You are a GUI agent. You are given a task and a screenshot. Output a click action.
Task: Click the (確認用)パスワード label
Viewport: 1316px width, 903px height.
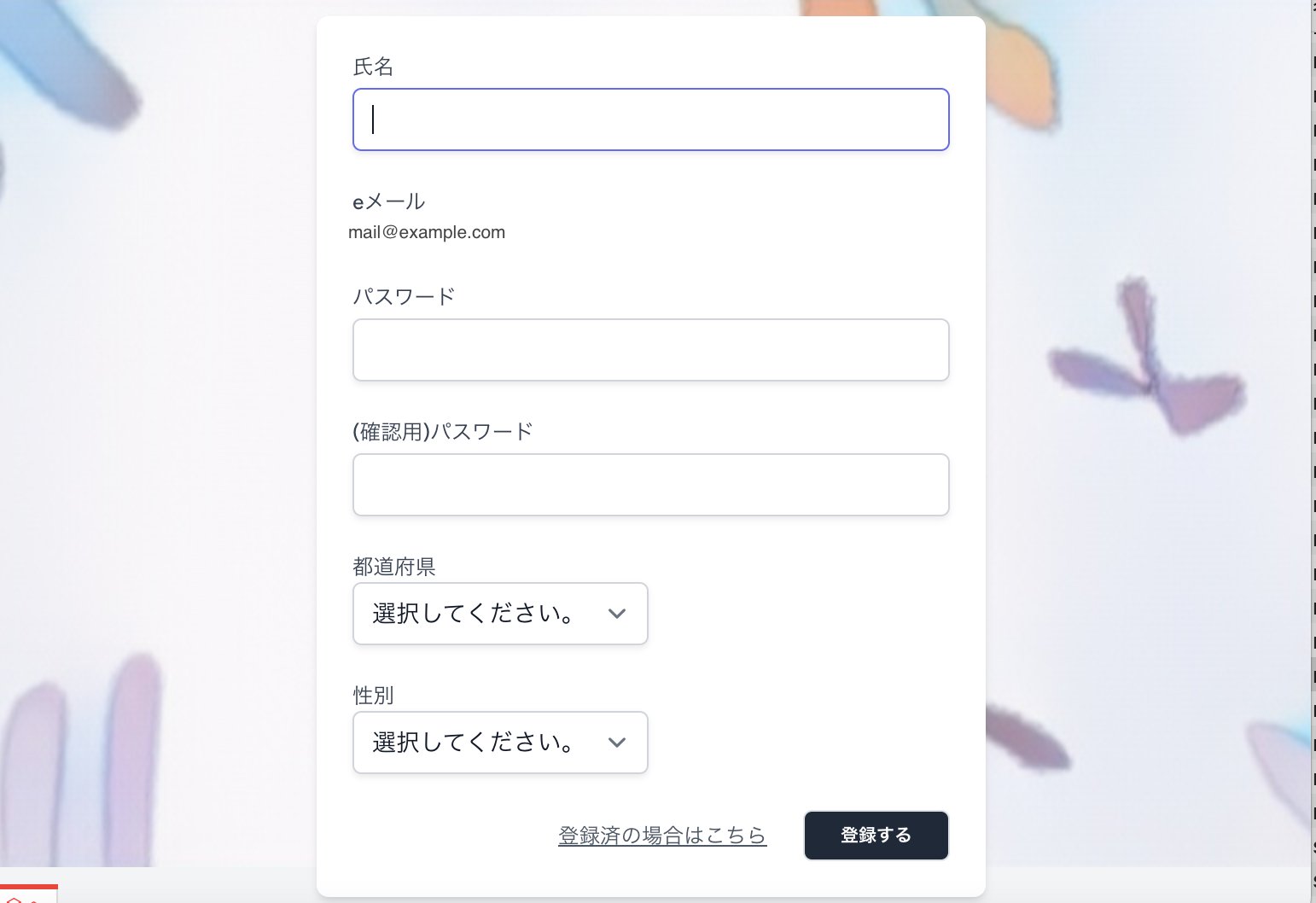coord(443,432)
